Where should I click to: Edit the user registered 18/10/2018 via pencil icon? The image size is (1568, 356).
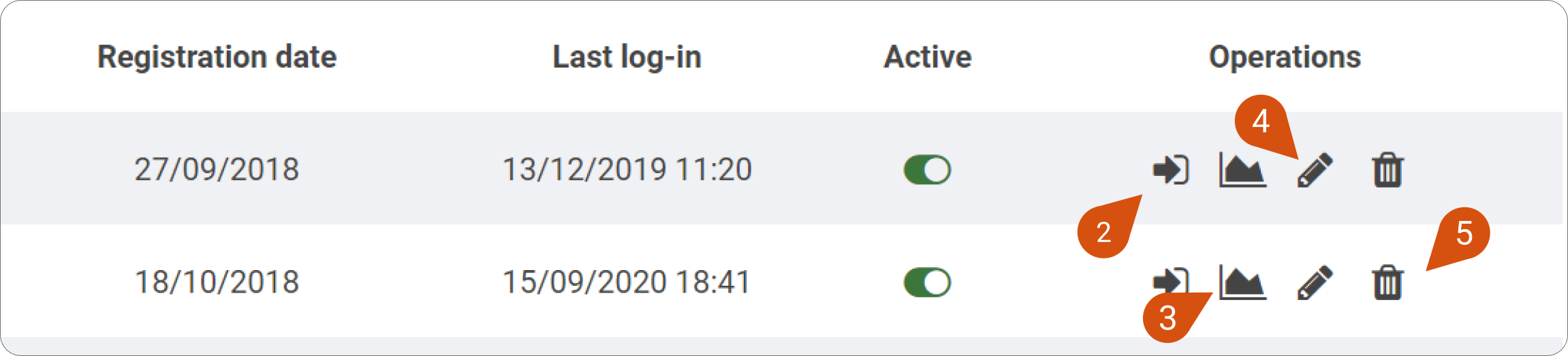tap(1315, 282)
